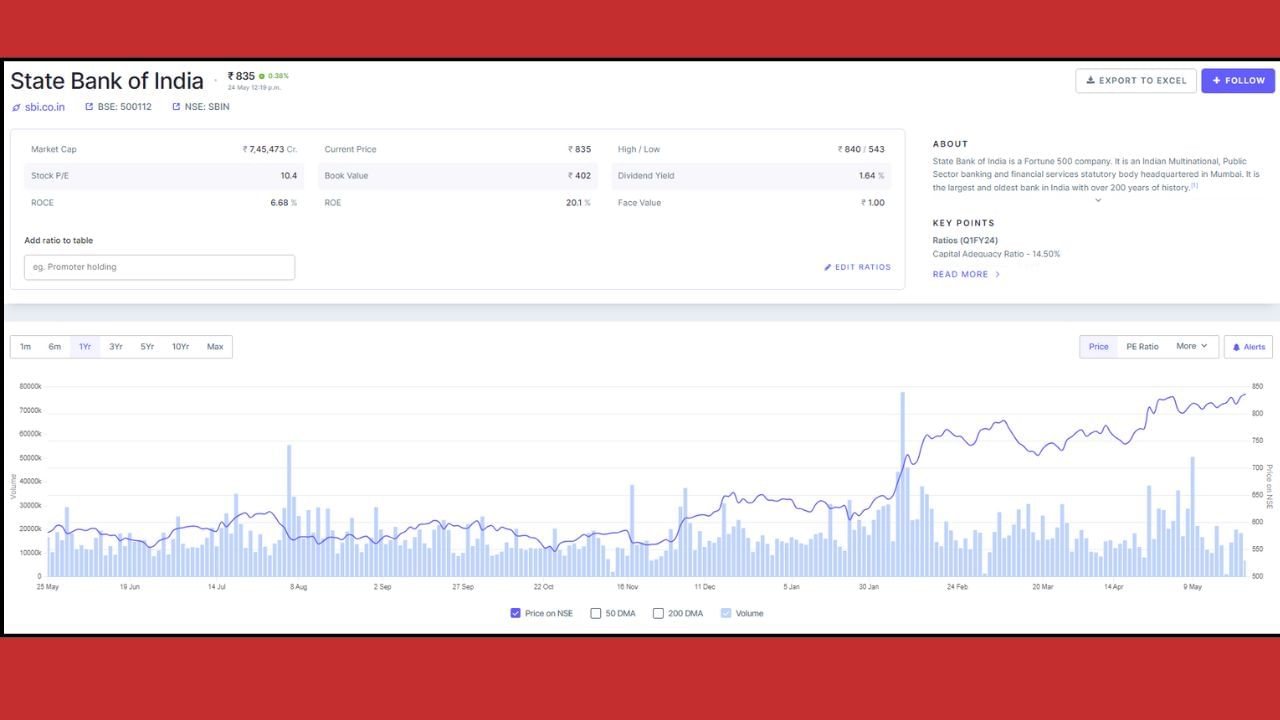Click the Alerts bell button
This screenshot has width=1280, height=720.
click(1248, 347)
